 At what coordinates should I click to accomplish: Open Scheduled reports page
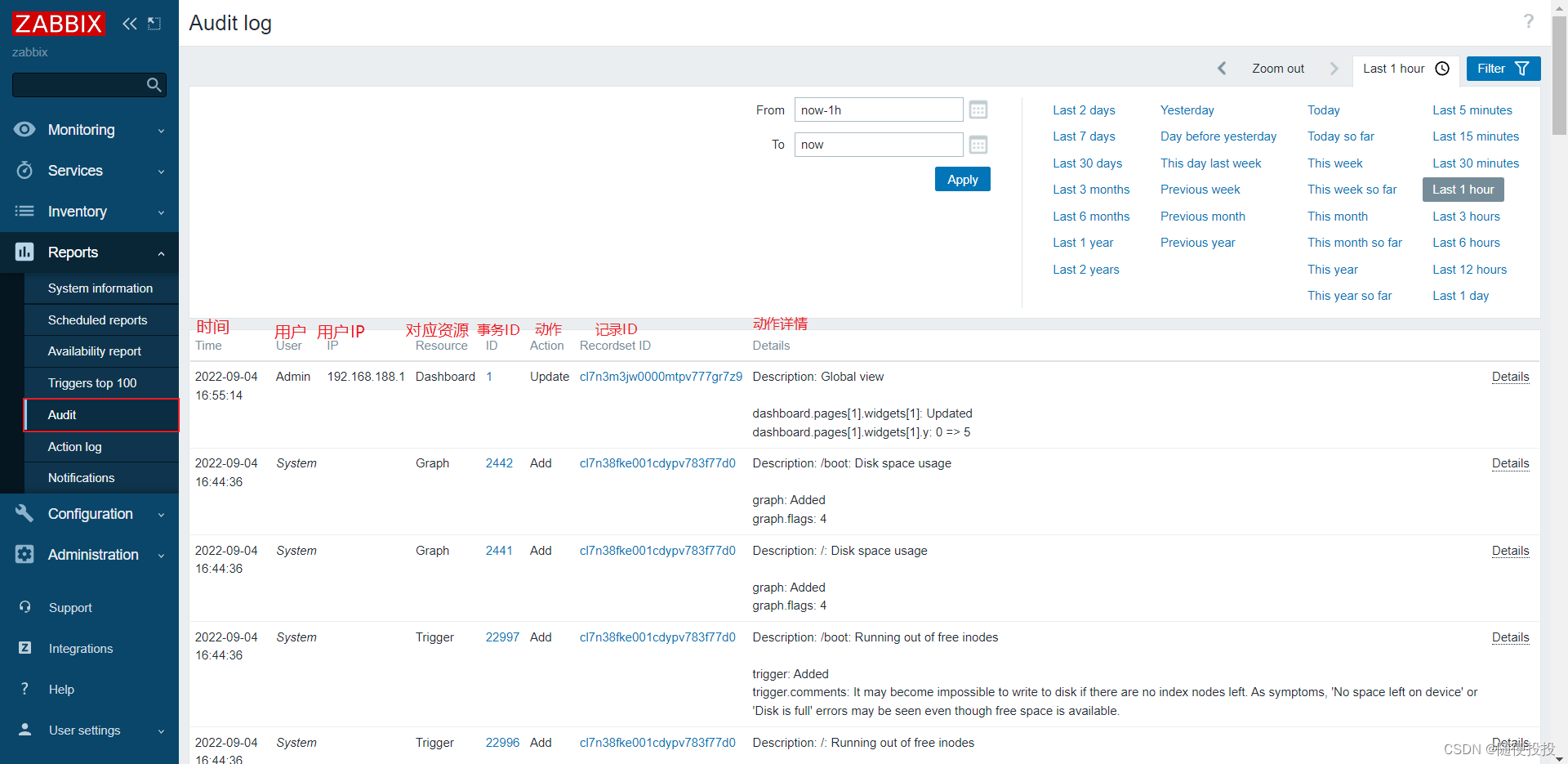coord(100,320)
